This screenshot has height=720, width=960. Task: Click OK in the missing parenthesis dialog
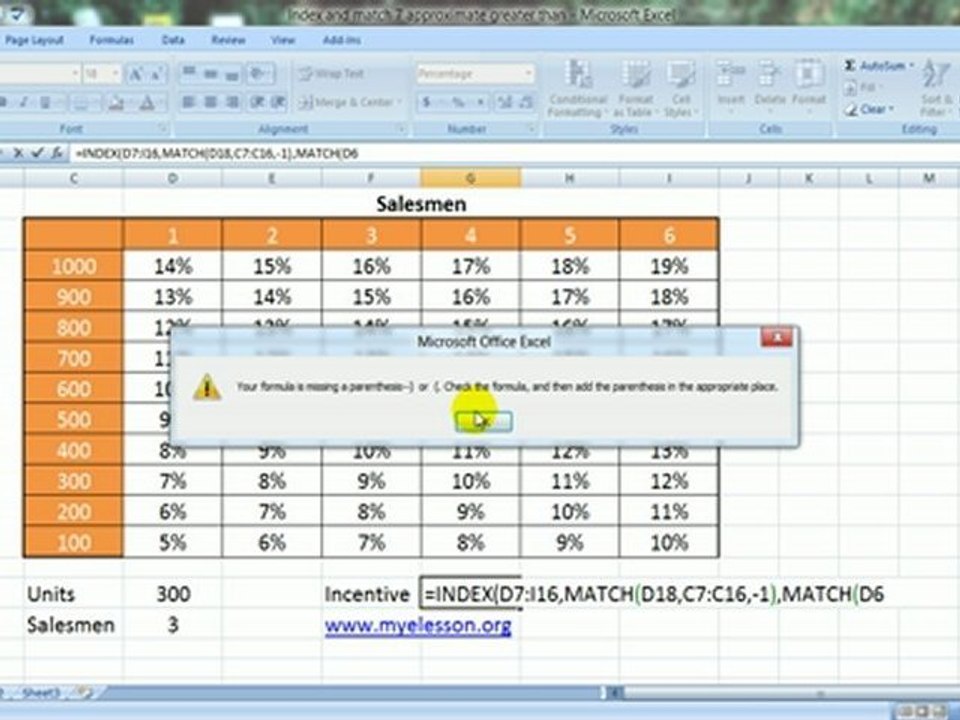click(x=484, y=421)
